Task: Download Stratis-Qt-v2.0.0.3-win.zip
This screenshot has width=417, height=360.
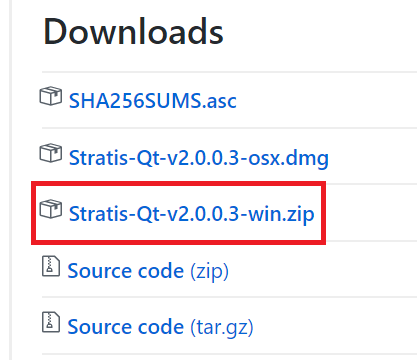Action: pyautogui.click(x=191, y=214)
